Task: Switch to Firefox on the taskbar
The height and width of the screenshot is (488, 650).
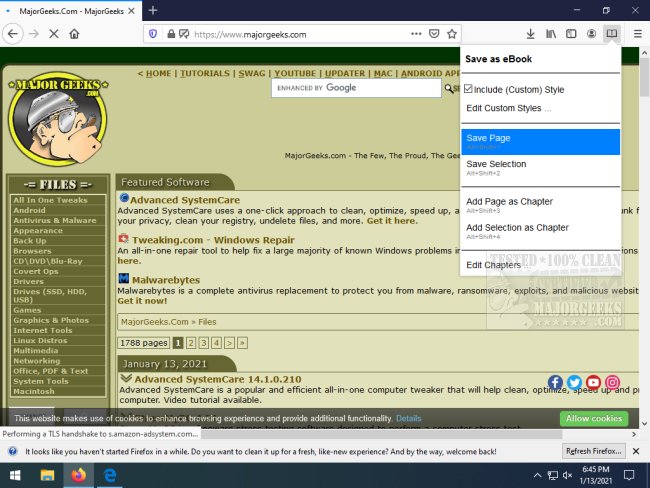Action: pyautogui.click(x=78, y=475)
